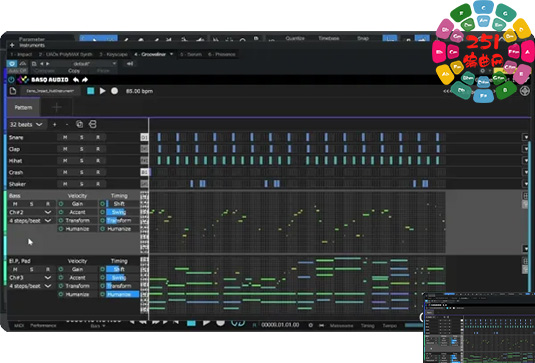Toggle E.P. Pad Timing Humanize power

[102, 294]
